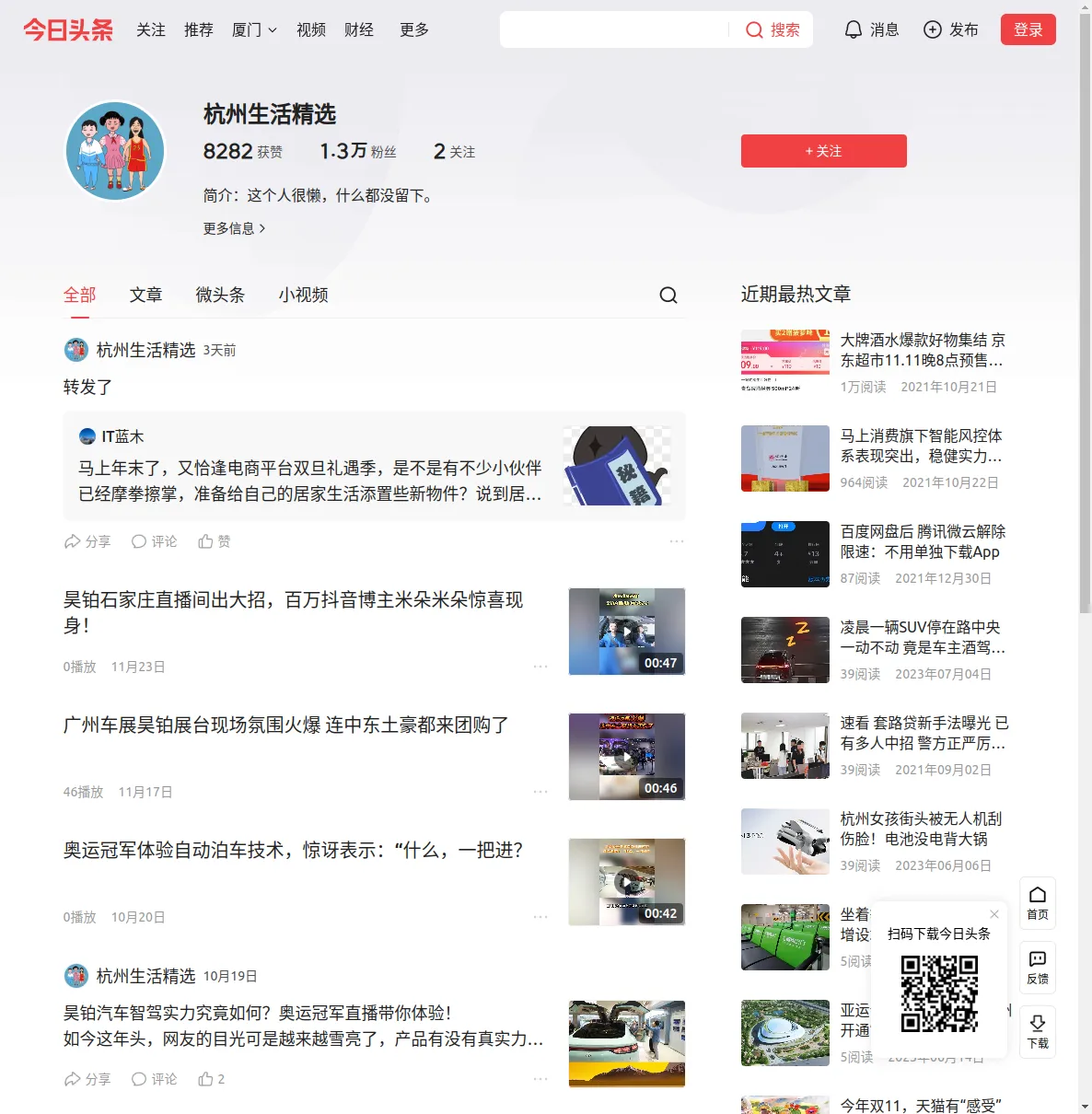Expand 更多信息 profile details

click(x=235, y=228)
